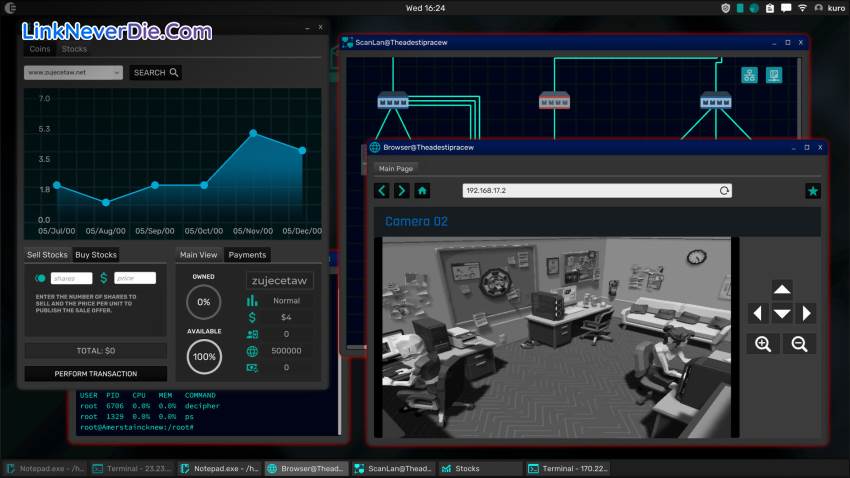Select the Coins tab
Viewport: 850px width, 478px height.
(x=40, y=49)
